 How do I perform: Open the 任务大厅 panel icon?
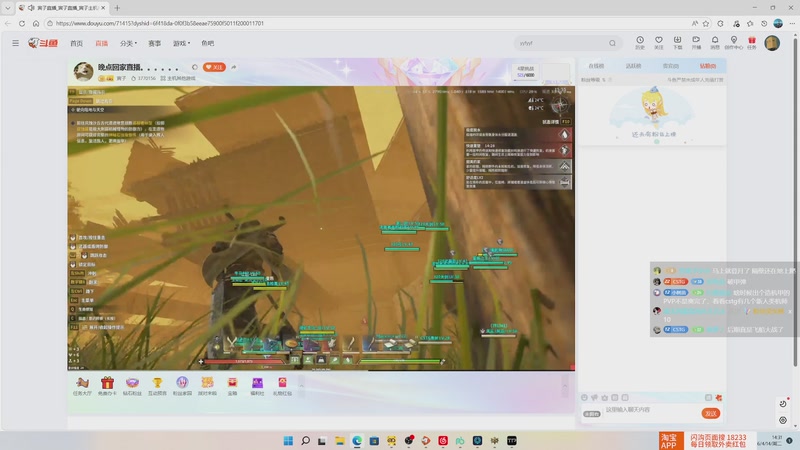pos(82,386)
